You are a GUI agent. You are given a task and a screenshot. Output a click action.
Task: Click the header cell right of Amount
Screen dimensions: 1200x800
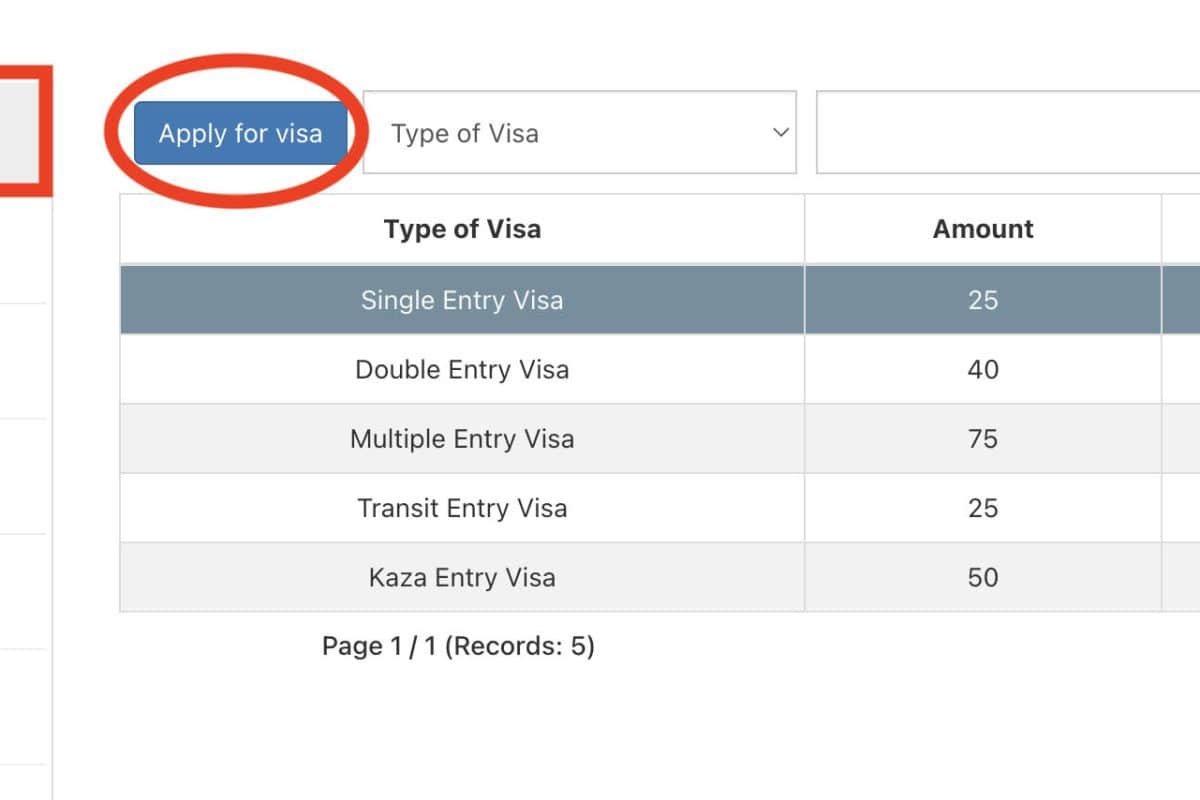point(1181,229)
